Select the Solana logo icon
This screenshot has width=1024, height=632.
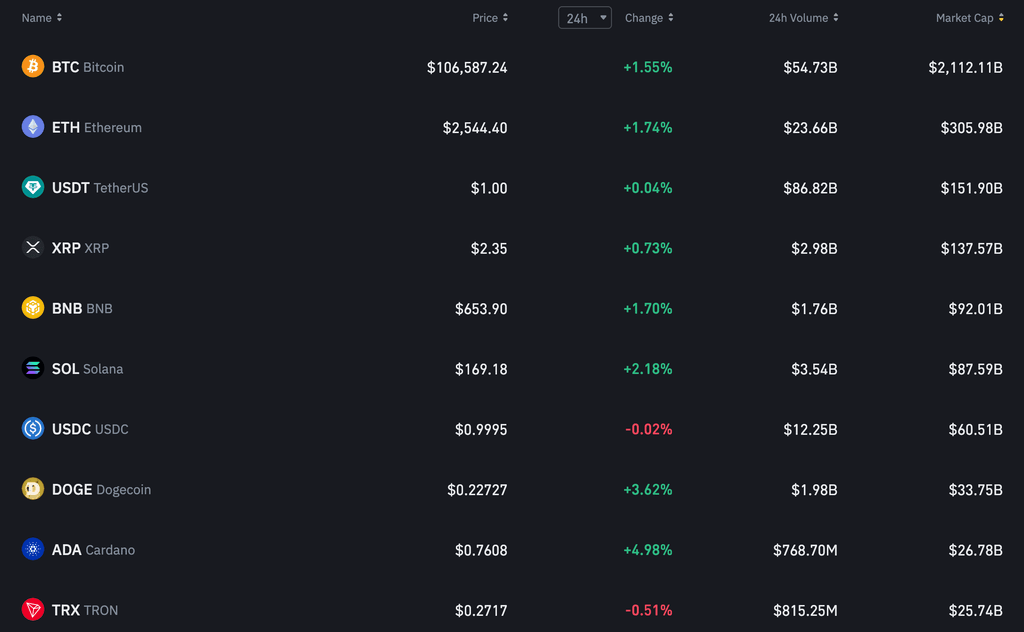(x=32, y=368)
